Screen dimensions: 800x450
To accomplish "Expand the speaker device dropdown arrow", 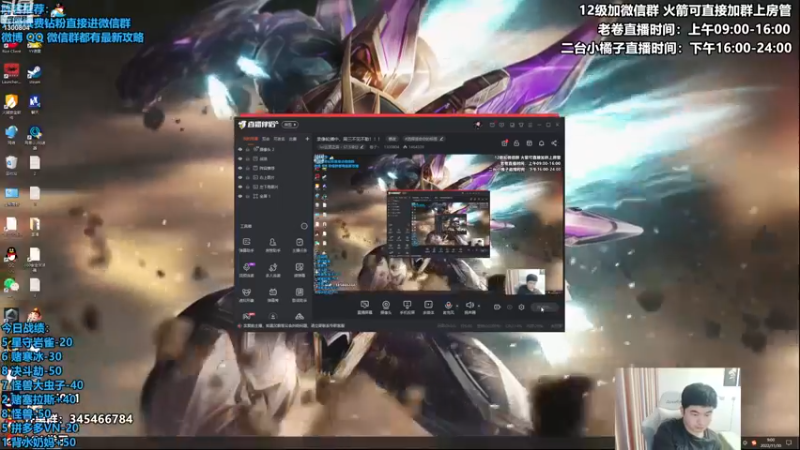I will click(x=479, y=306).
